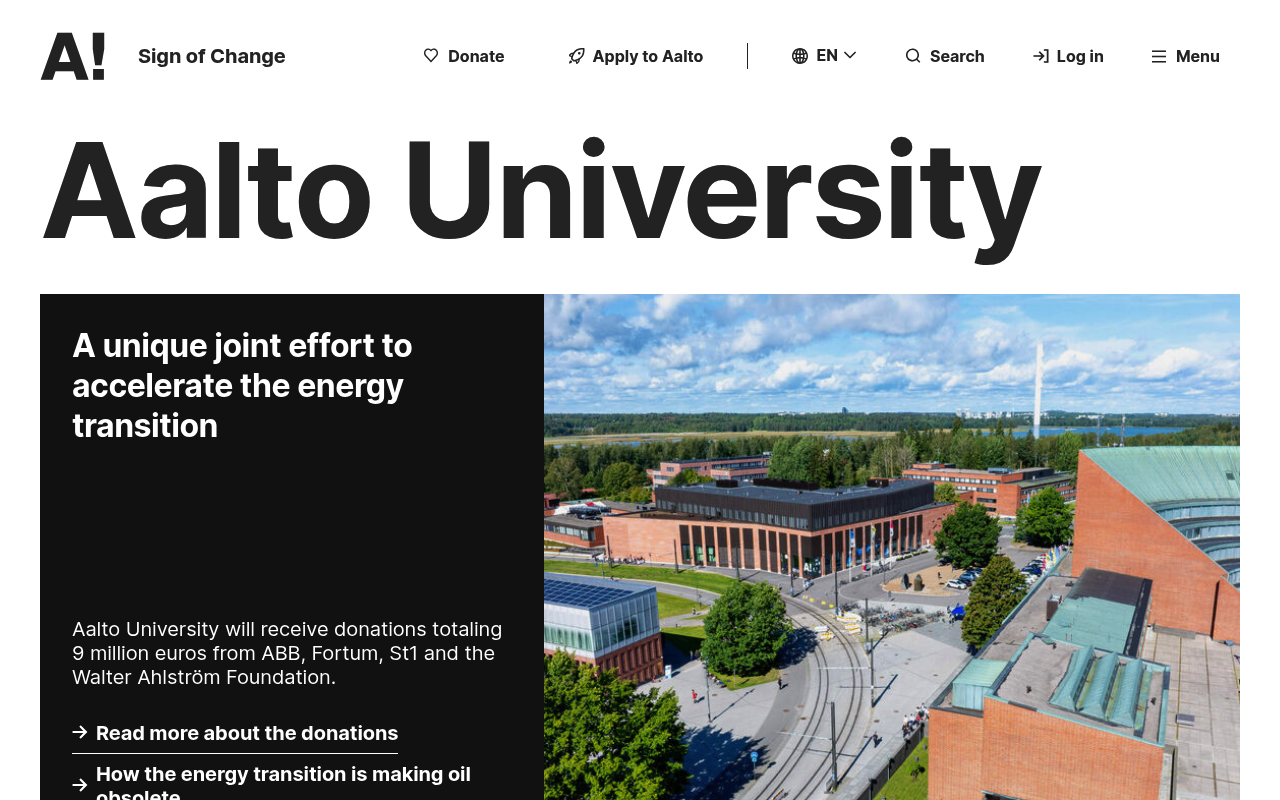Screen dimensions: 1280x800
Task: Open the Menu button label
Action: [1198, 56]
